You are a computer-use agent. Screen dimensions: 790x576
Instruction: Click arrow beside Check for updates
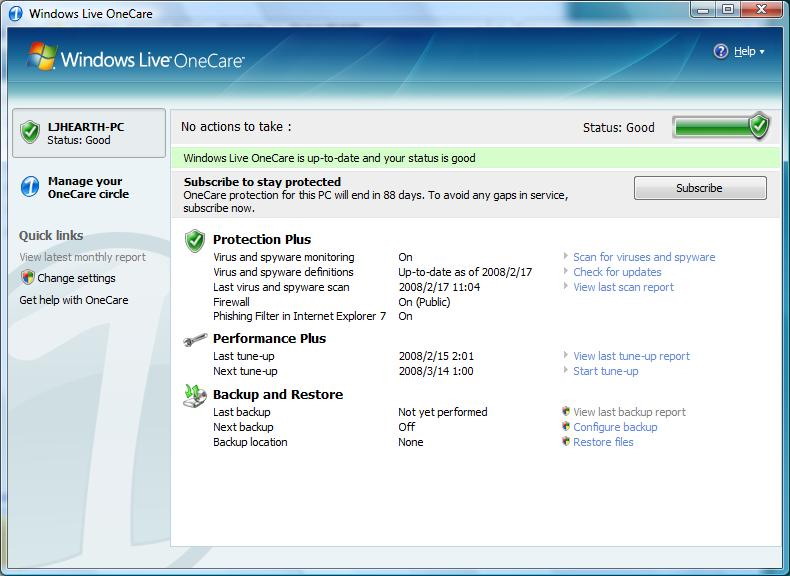(x=566, y=271)
